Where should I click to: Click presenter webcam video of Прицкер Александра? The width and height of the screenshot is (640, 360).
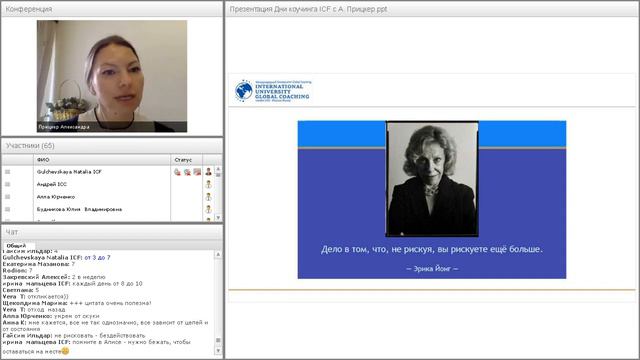tap(112, 76)
